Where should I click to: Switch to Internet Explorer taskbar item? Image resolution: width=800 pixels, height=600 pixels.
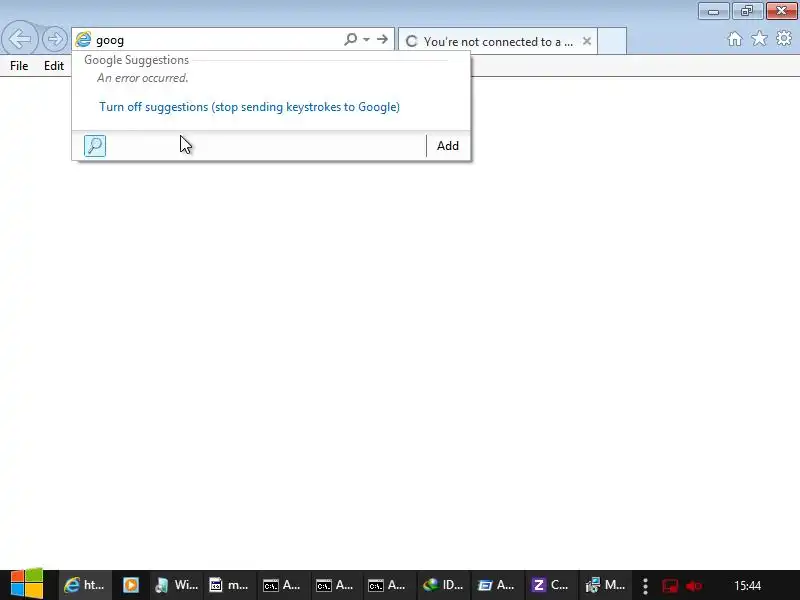pyautogui.click(x=86, y=585)
